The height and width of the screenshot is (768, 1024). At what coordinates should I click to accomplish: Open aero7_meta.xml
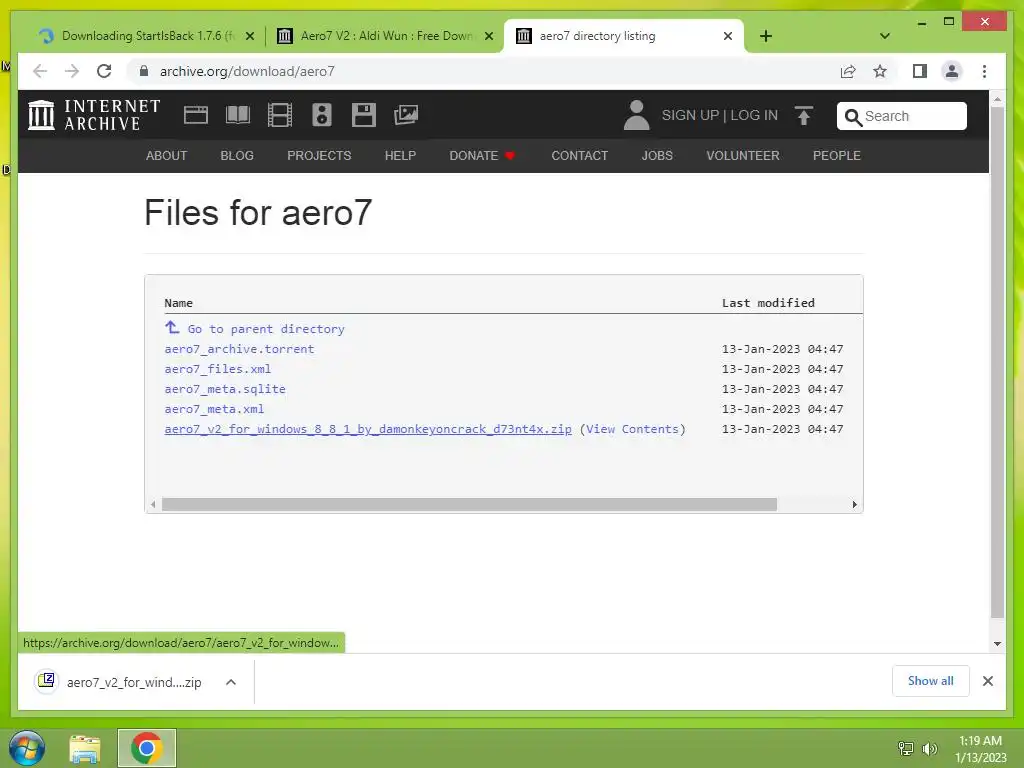click(214, 409)
